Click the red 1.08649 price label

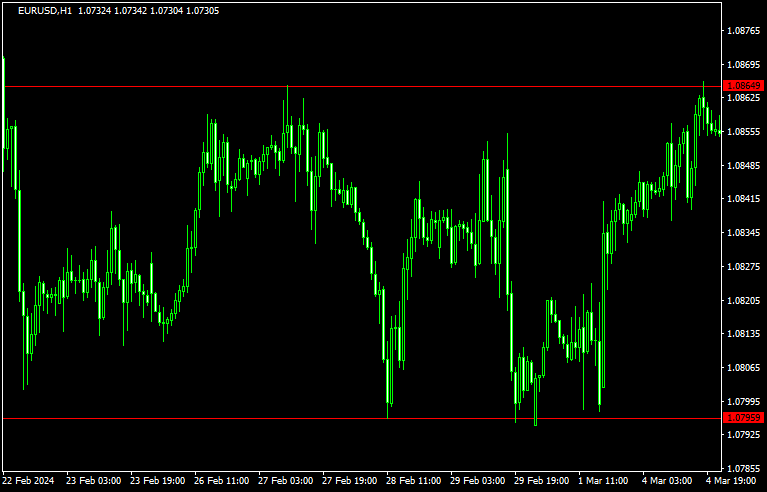click(x=745, y=86)
